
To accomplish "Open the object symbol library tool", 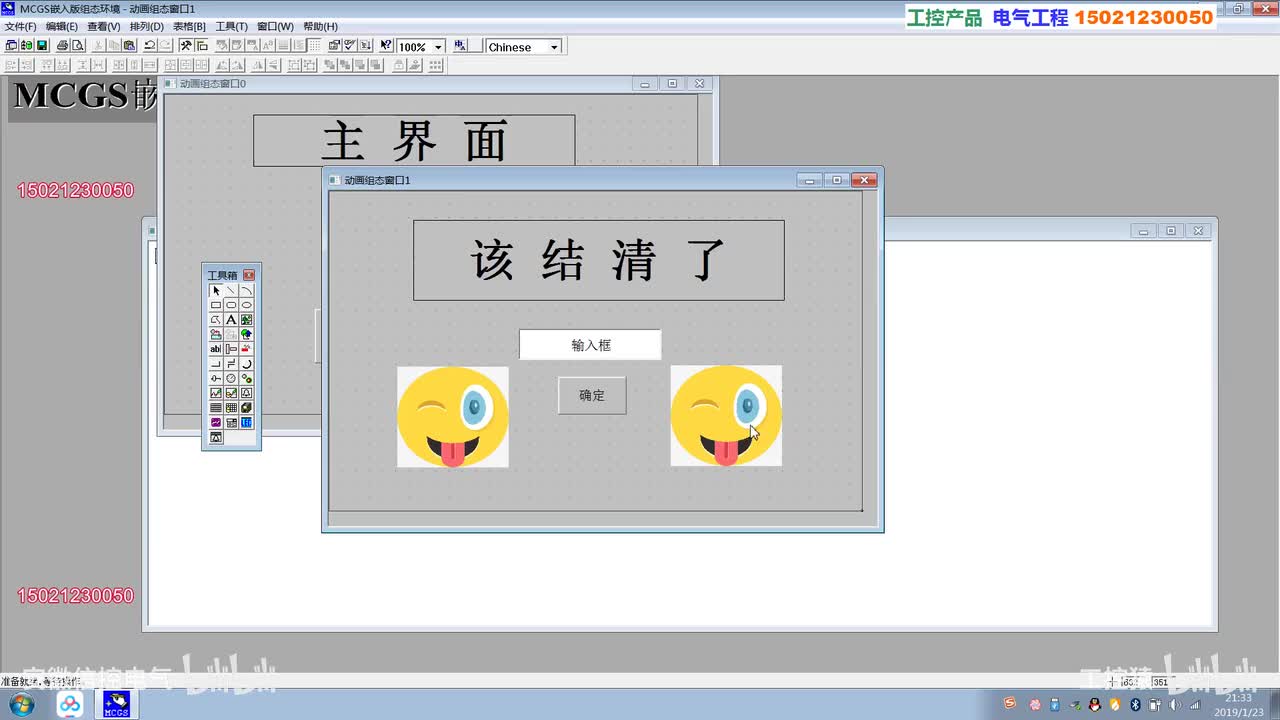I will [216, 334].
